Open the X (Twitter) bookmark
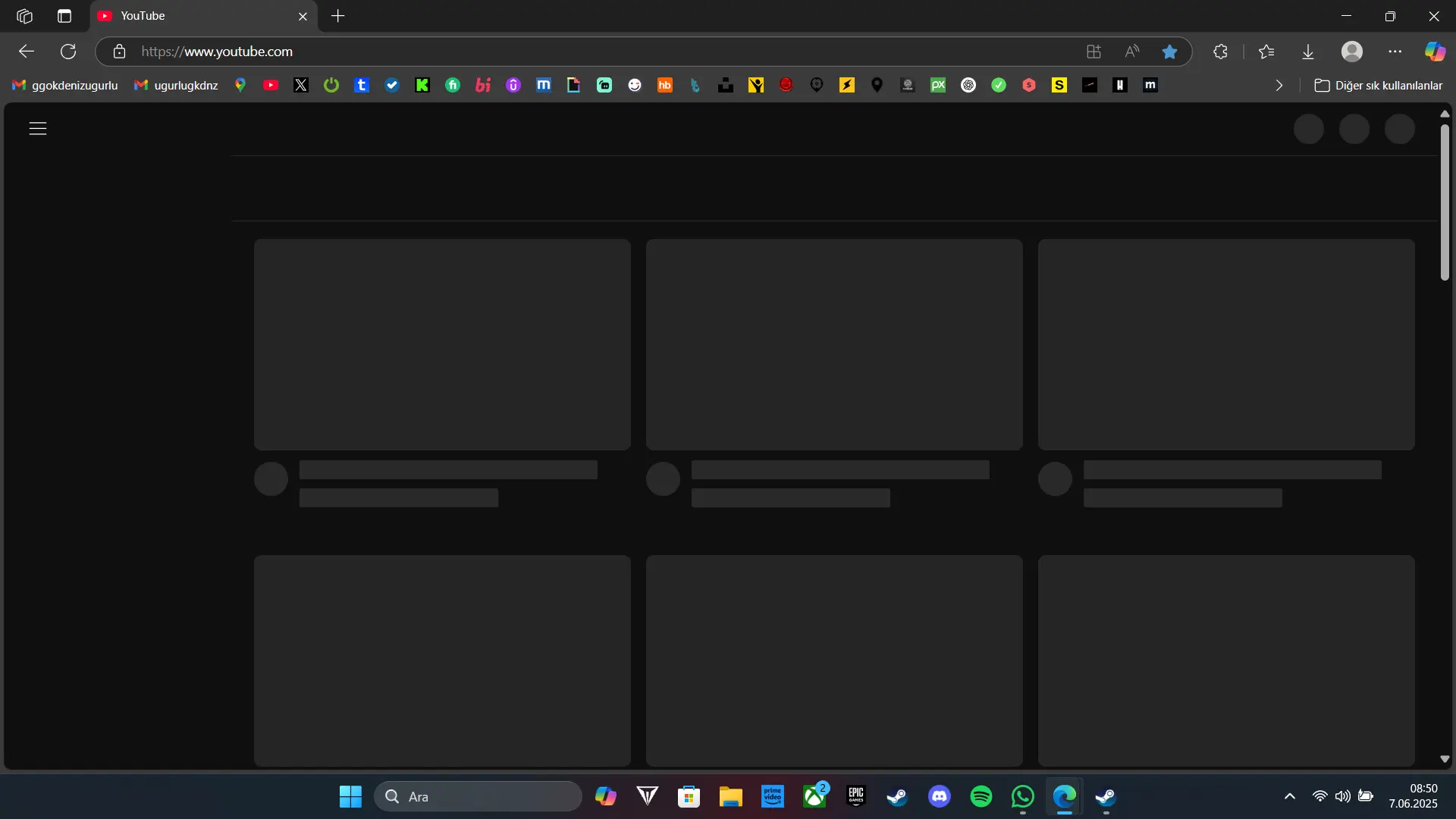1456x819 pixels. tap(301, 86)
